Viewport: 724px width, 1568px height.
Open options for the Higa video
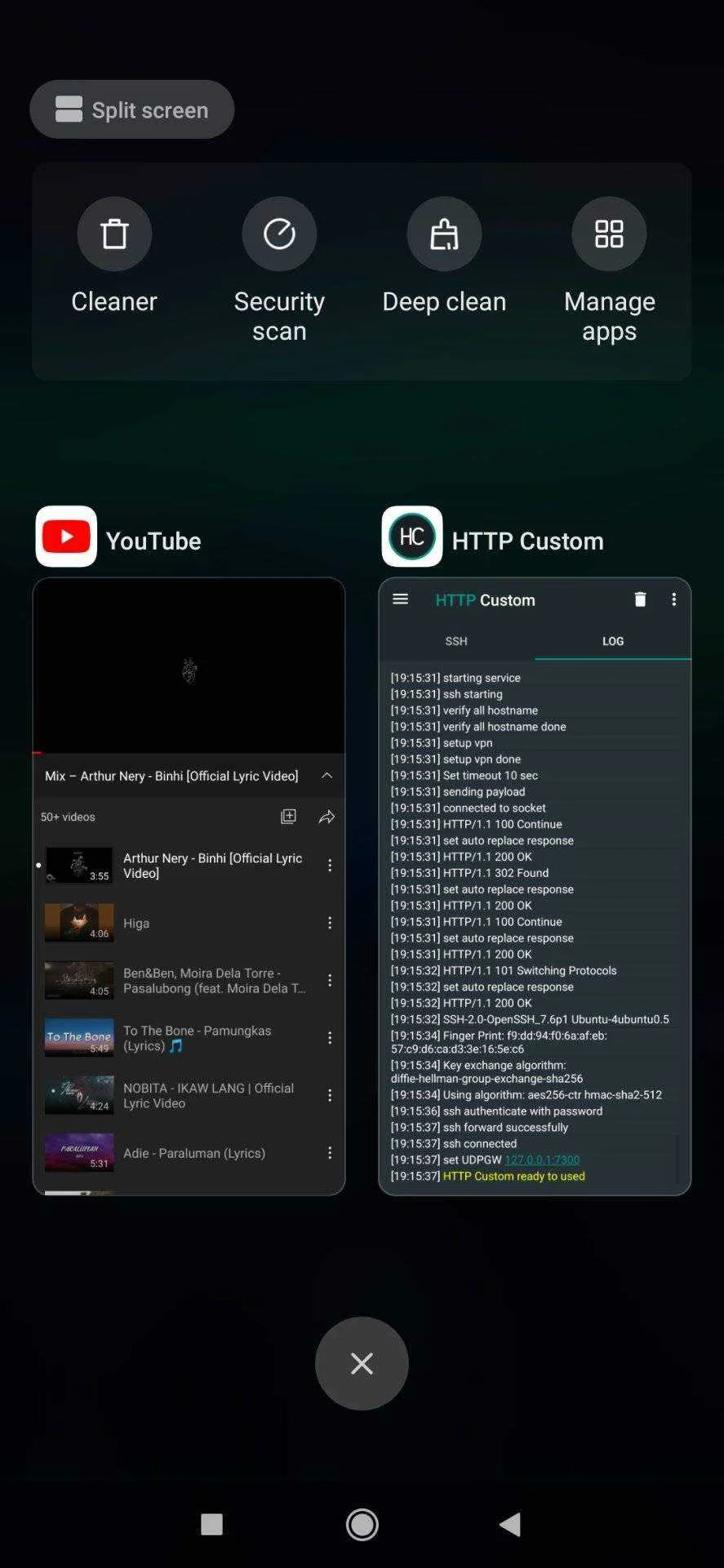click(x=330, y=923)
